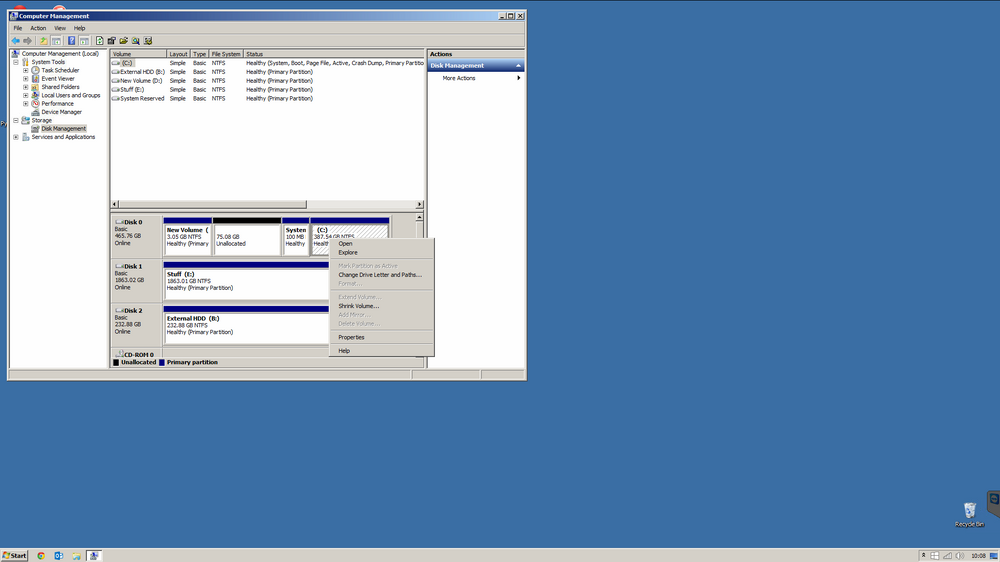Collapse the Disk Management actions header
This screenshot has height=562, width=1000.
[x=518, y=66]
